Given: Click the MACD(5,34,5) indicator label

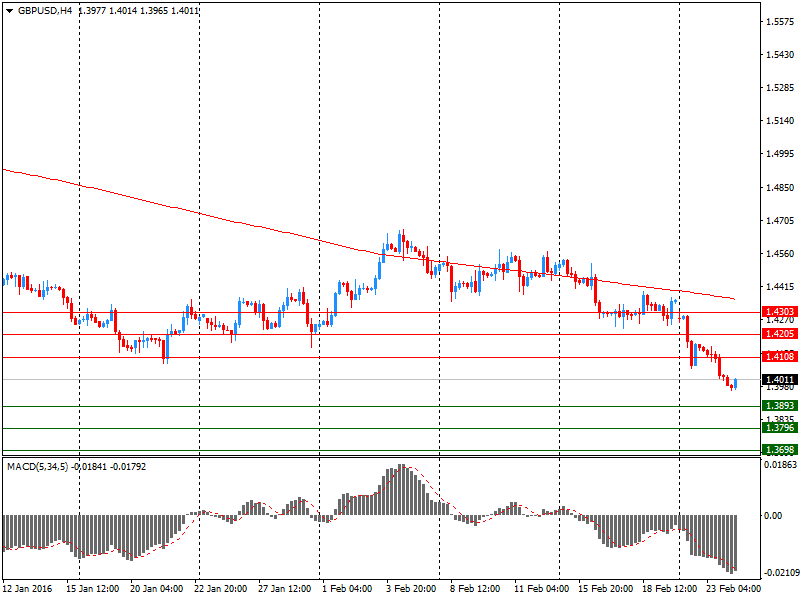Looking at the screenshot, I should pos(37,466).
